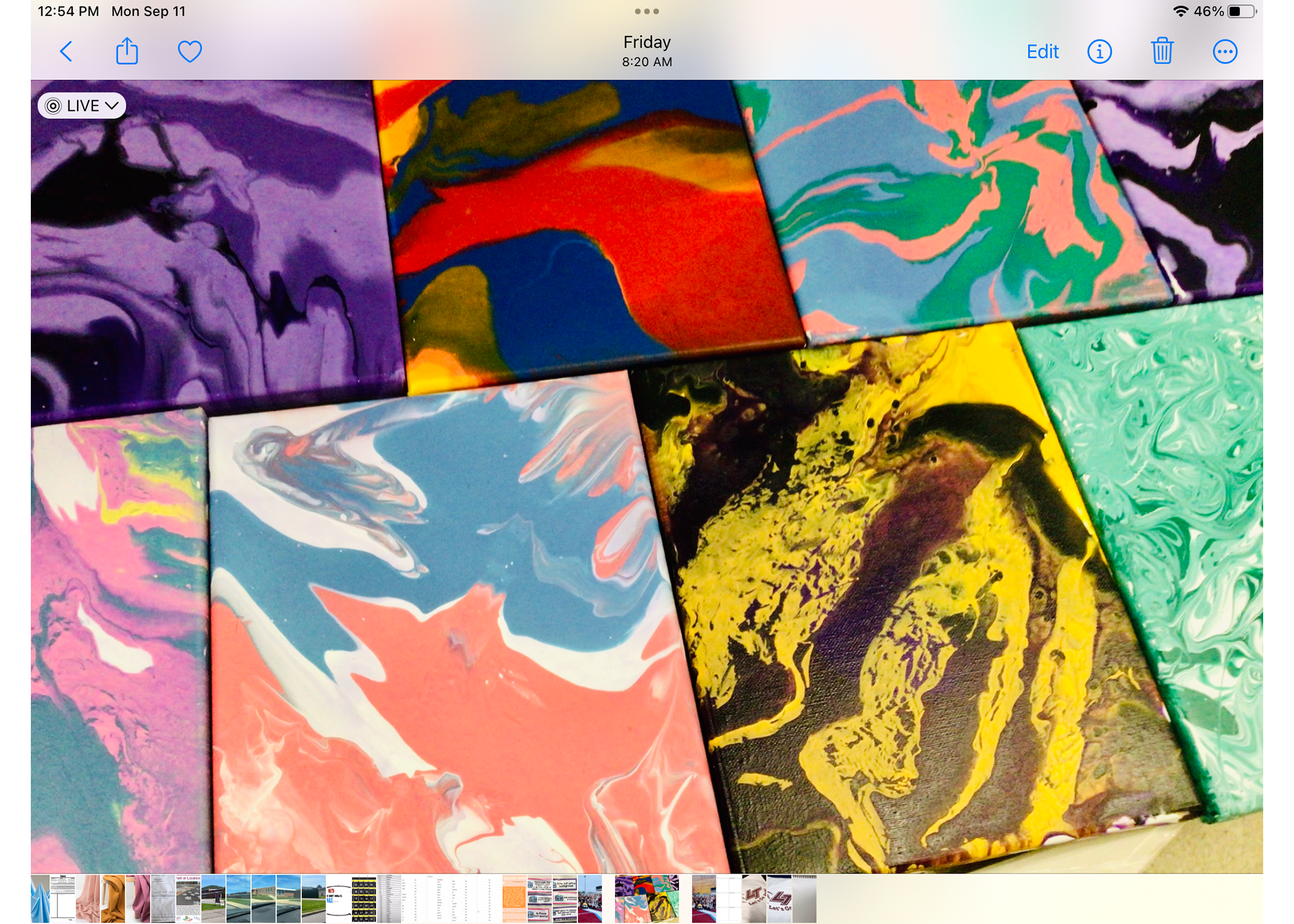Expand the LIVE photo dropdown
The image size is (1294, 924).
coord(82,106)
